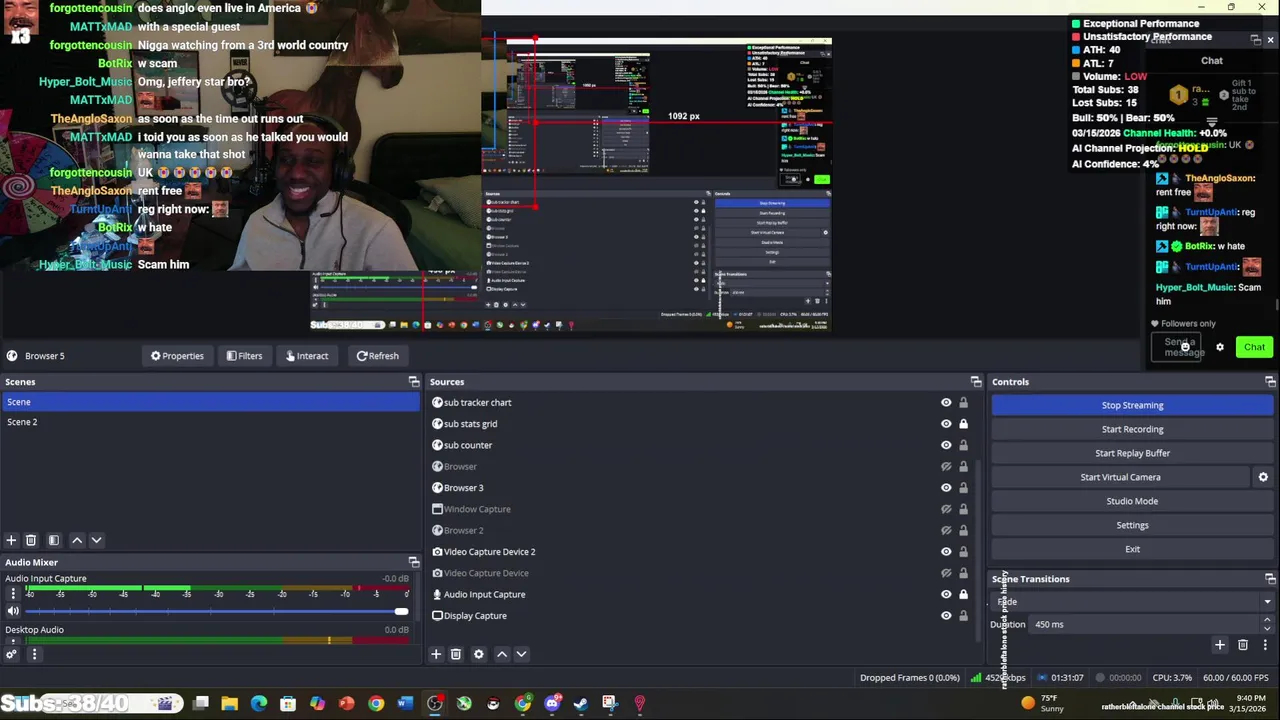Open OBS Settings from Controls
Image resolution: width=1280 pixels, height=720 pixels.
(x=1132, y=525)
